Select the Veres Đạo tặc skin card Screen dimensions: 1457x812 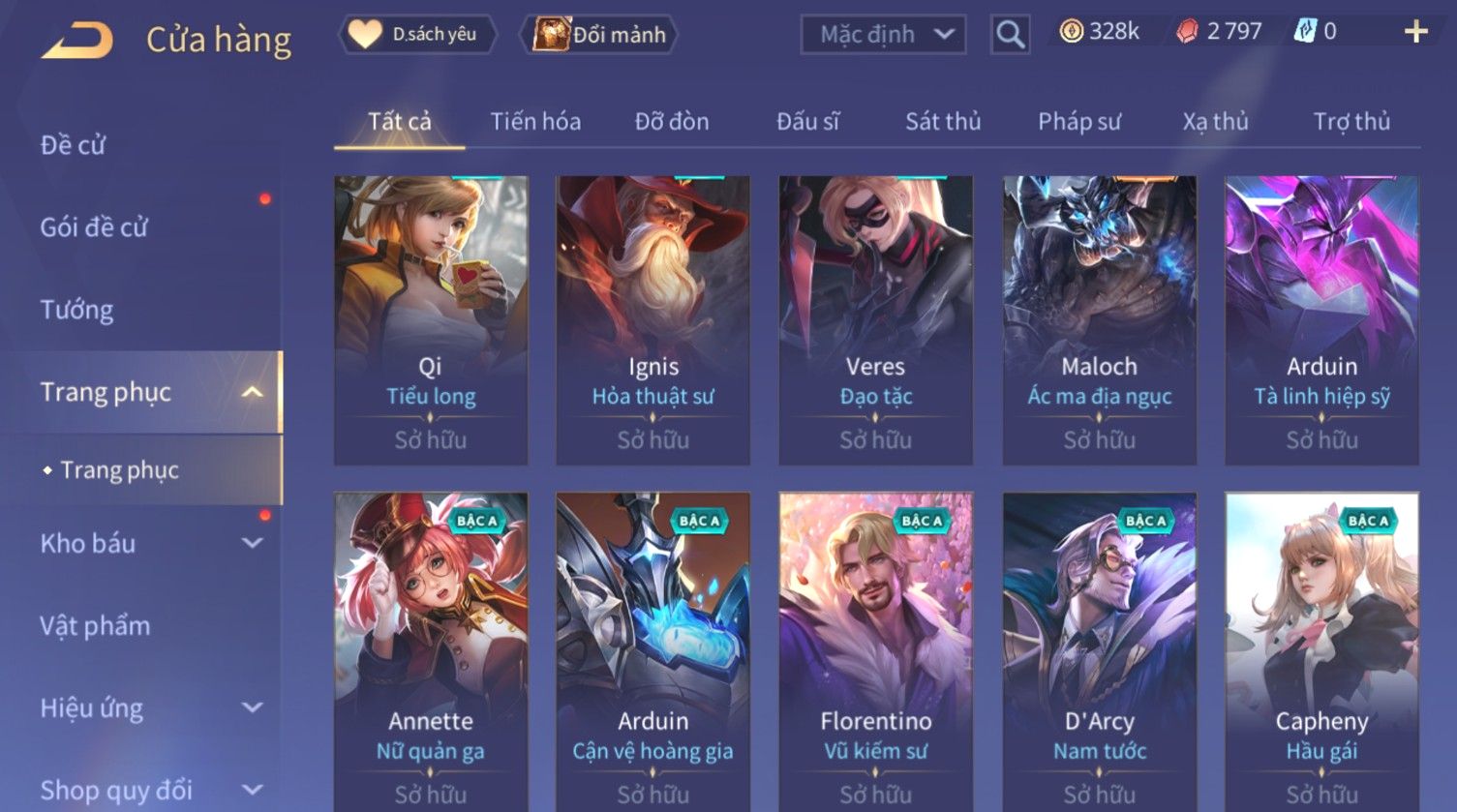875,320
